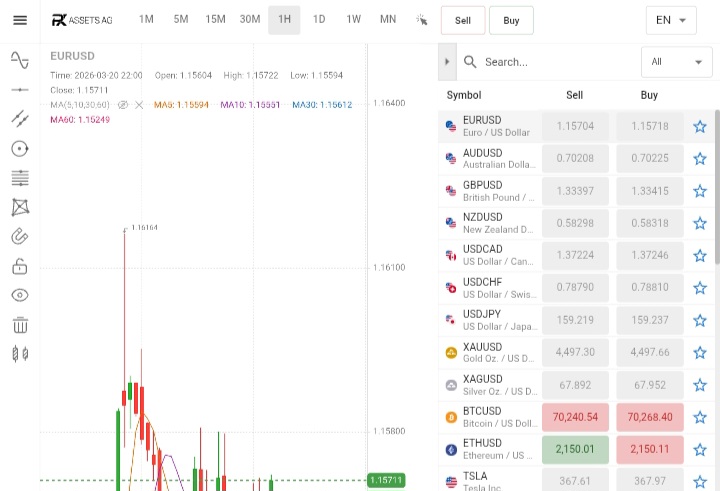The width and height of the screenshot is (720, 491).
Task: Click ETHUSD buy price 2,150.11
Action: 650,450
